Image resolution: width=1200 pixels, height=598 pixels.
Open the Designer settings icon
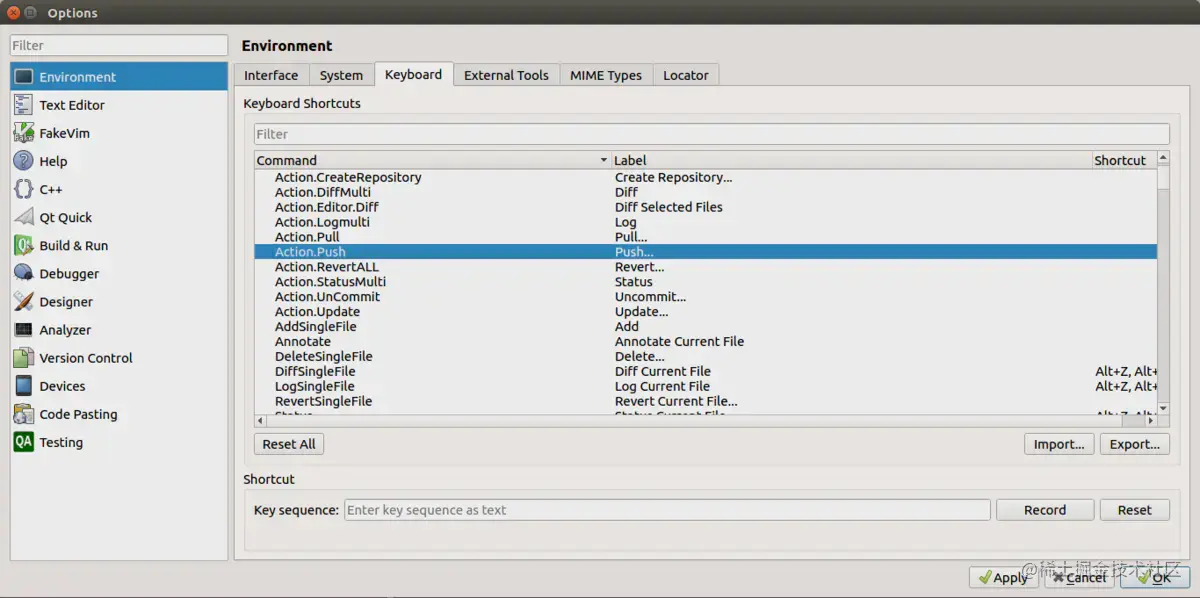(24, 301)
